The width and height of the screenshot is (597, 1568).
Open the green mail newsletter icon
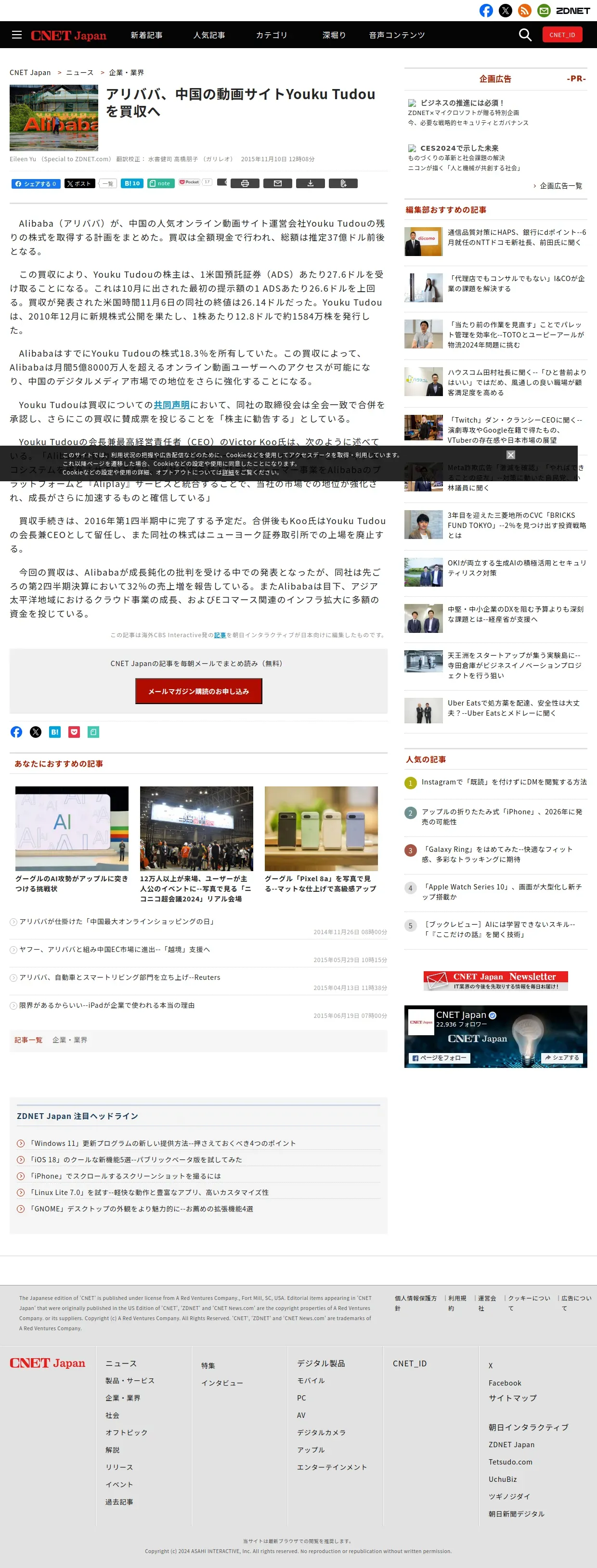544,11
